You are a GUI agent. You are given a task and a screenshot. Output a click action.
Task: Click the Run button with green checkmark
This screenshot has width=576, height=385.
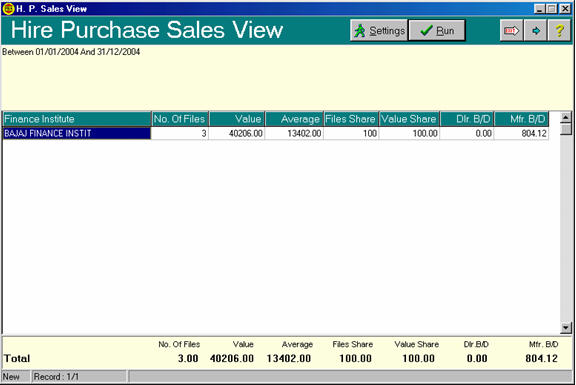(x=437, y=30)
